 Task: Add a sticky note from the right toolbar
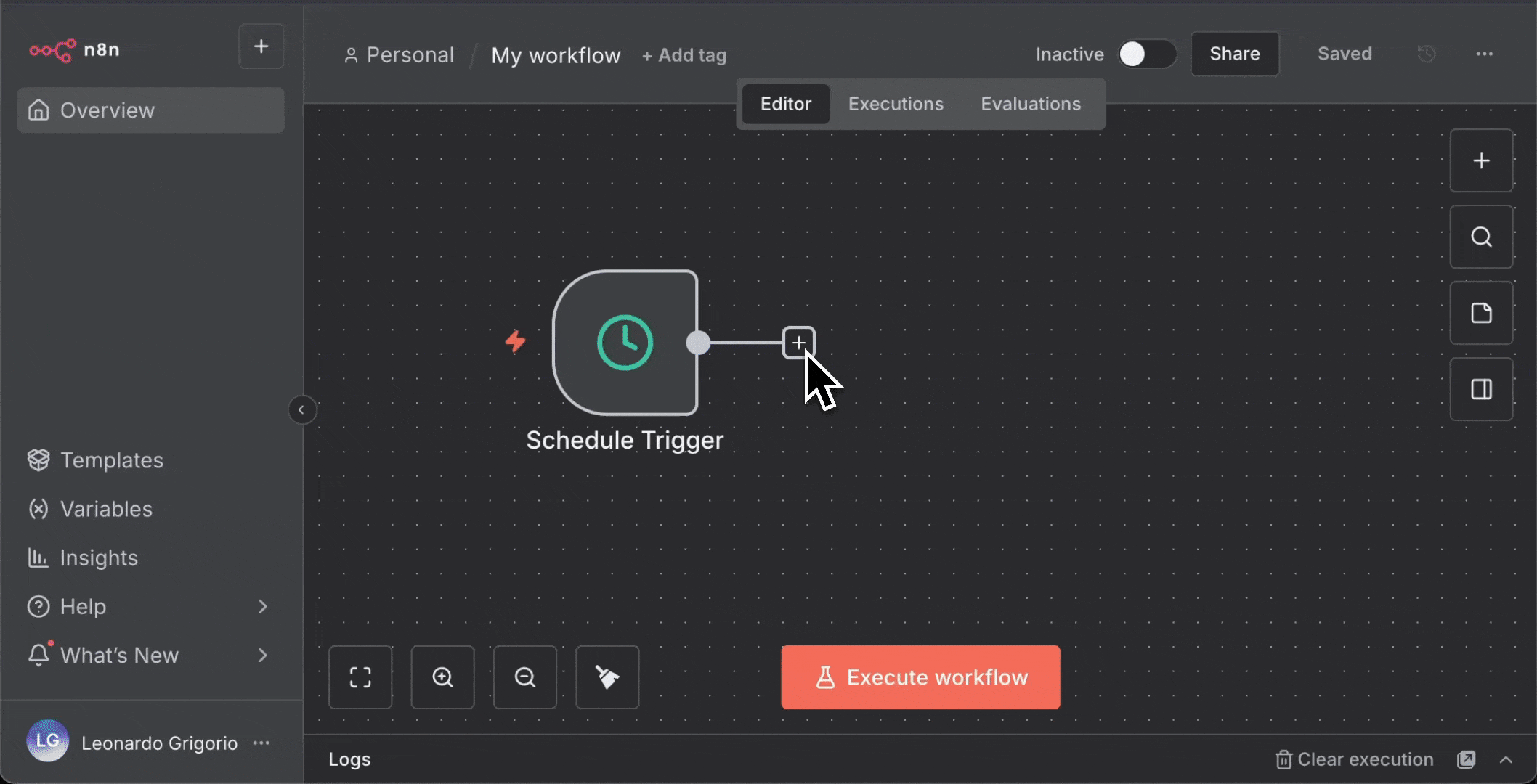(1481, 313)
